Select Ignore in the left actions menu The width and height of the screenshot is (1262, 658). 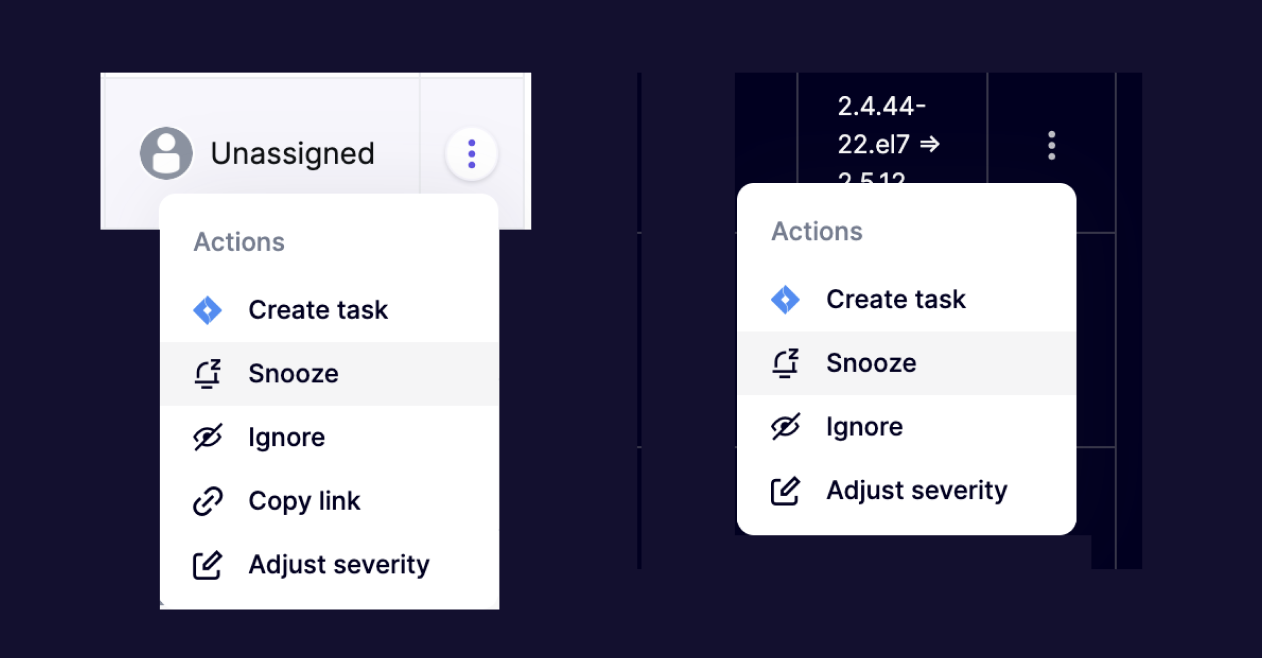pyautogui.click(x=329, y=438)
